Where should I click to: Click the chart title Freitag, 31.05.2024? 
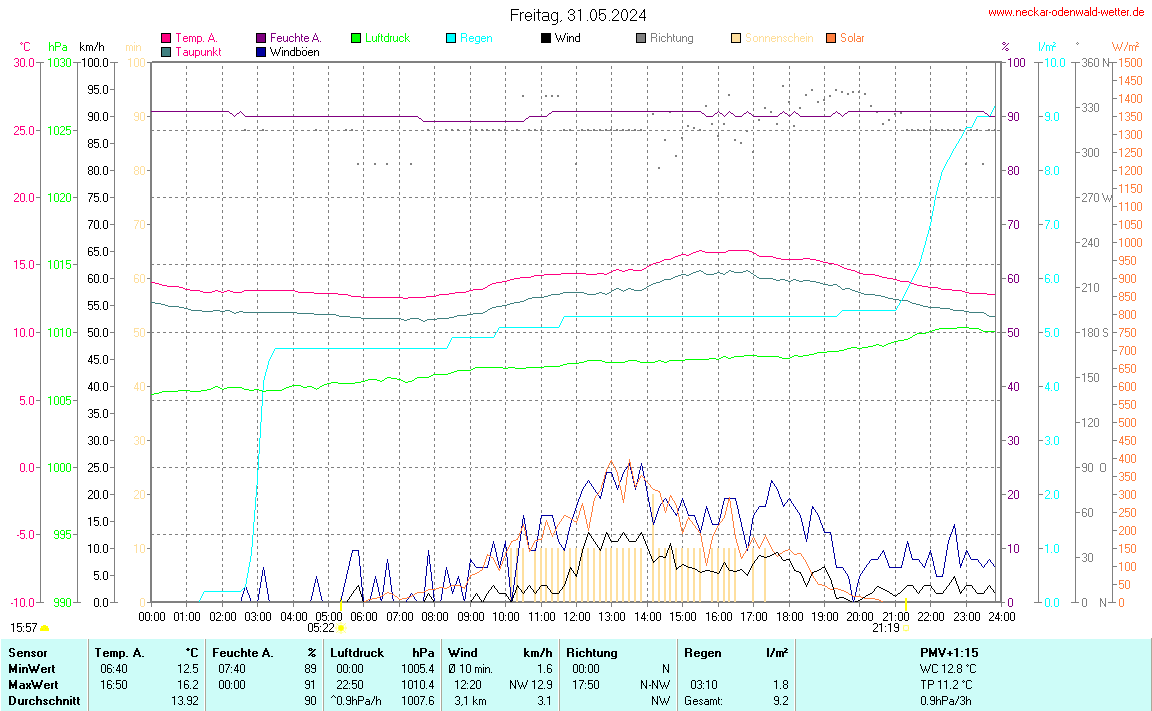click(x=577, y=15)
